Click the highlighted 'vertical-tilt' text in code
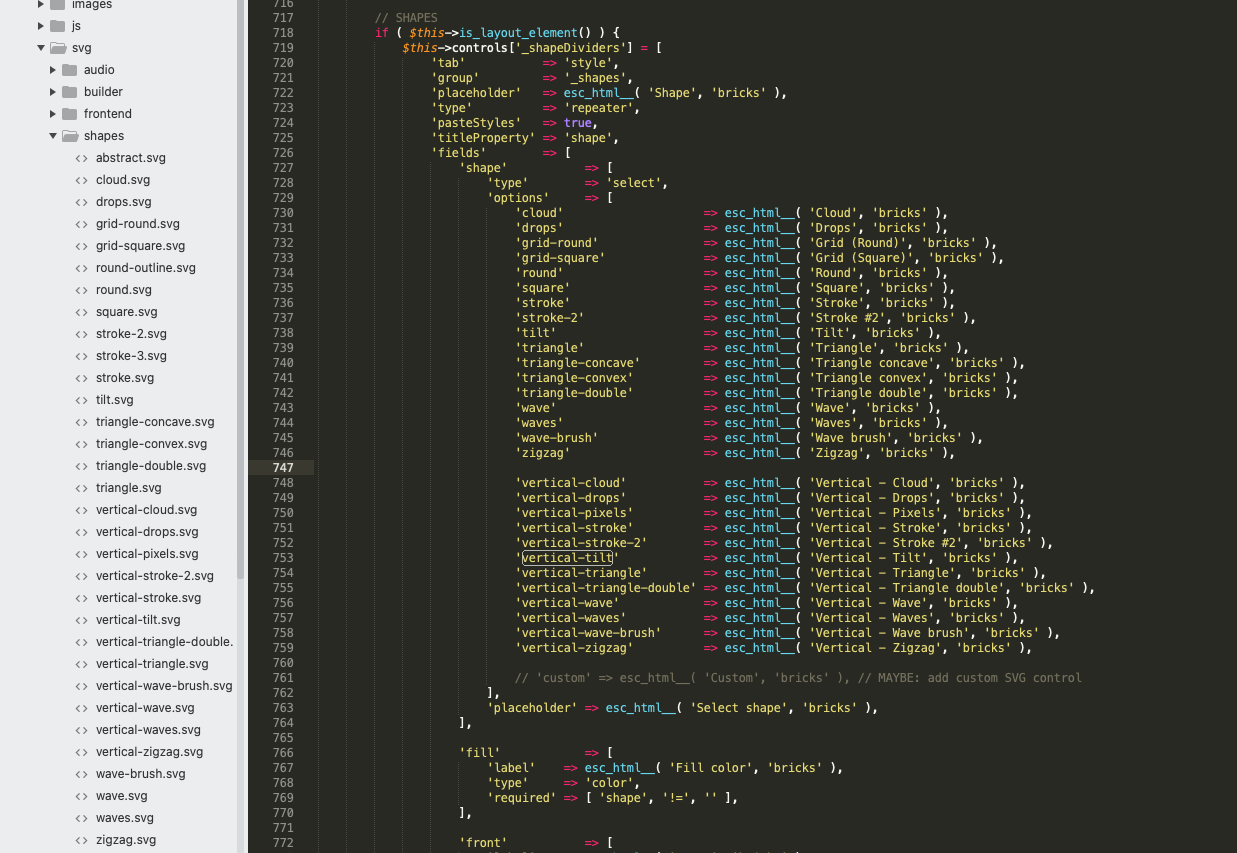 pyautogui.click(x=568, y=558)
